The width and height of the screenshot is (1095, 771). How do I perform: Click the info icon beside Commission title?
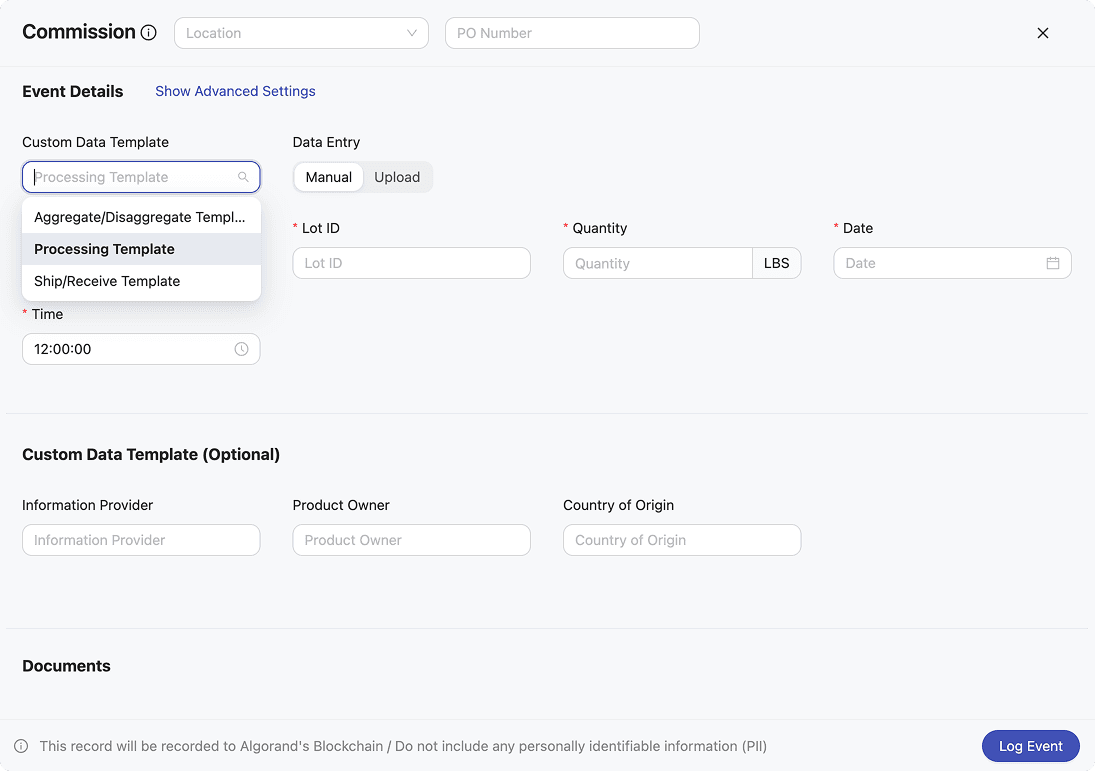click(149, 33)
